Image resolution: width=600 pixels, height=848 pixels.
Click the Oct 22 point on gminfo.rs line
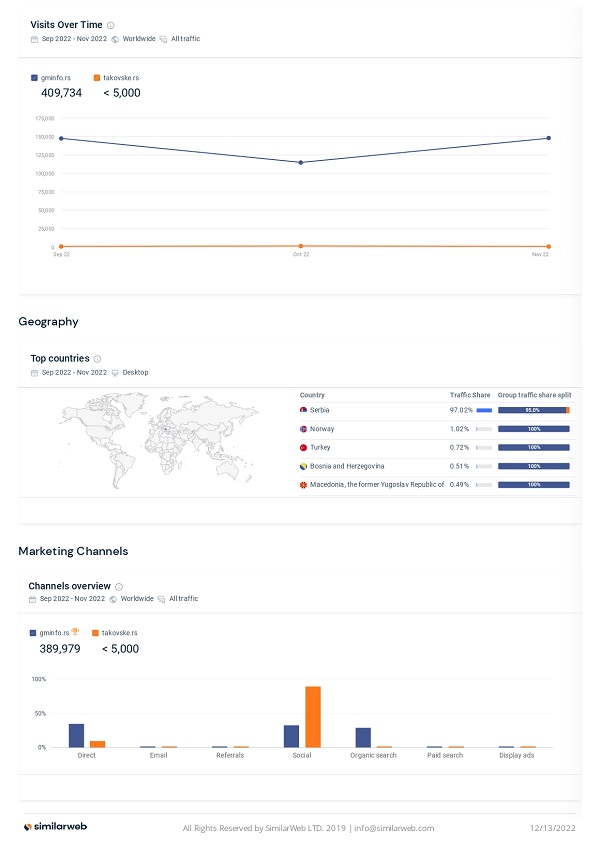coord(301,162)
